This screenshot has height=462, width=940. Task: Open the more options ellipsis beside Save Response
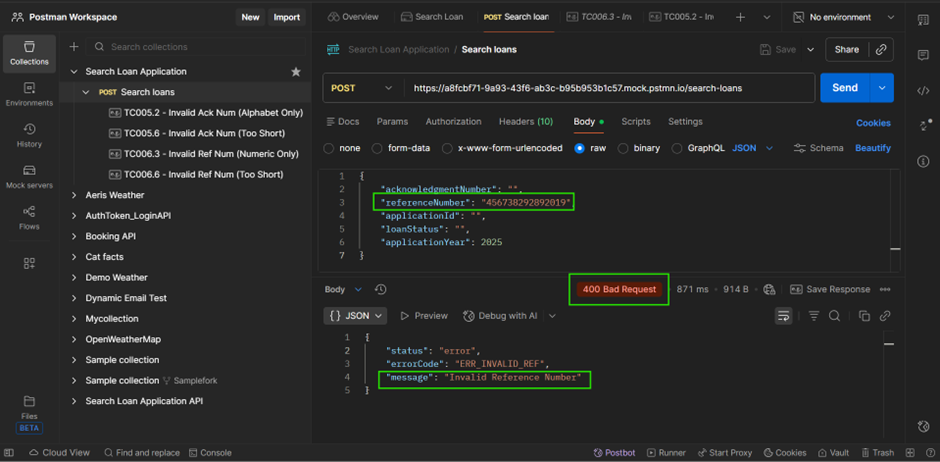pyautogui.click(x=885, y=289)
